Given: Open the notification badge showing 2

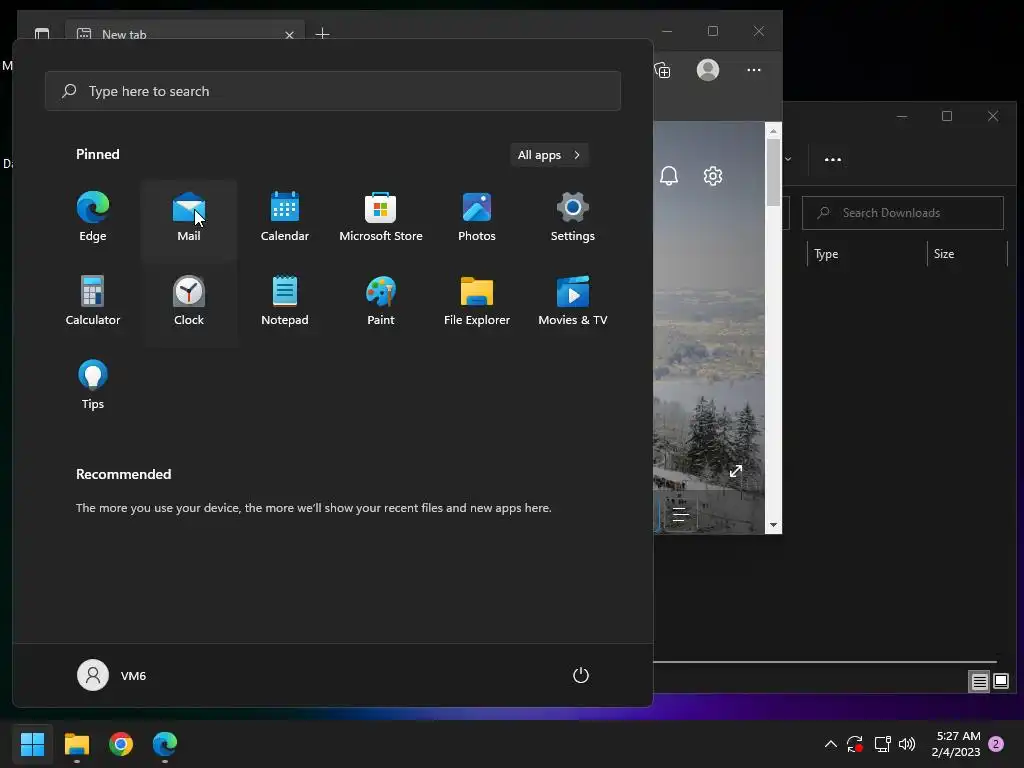Looking at the screenshot, I should [996, 744].
